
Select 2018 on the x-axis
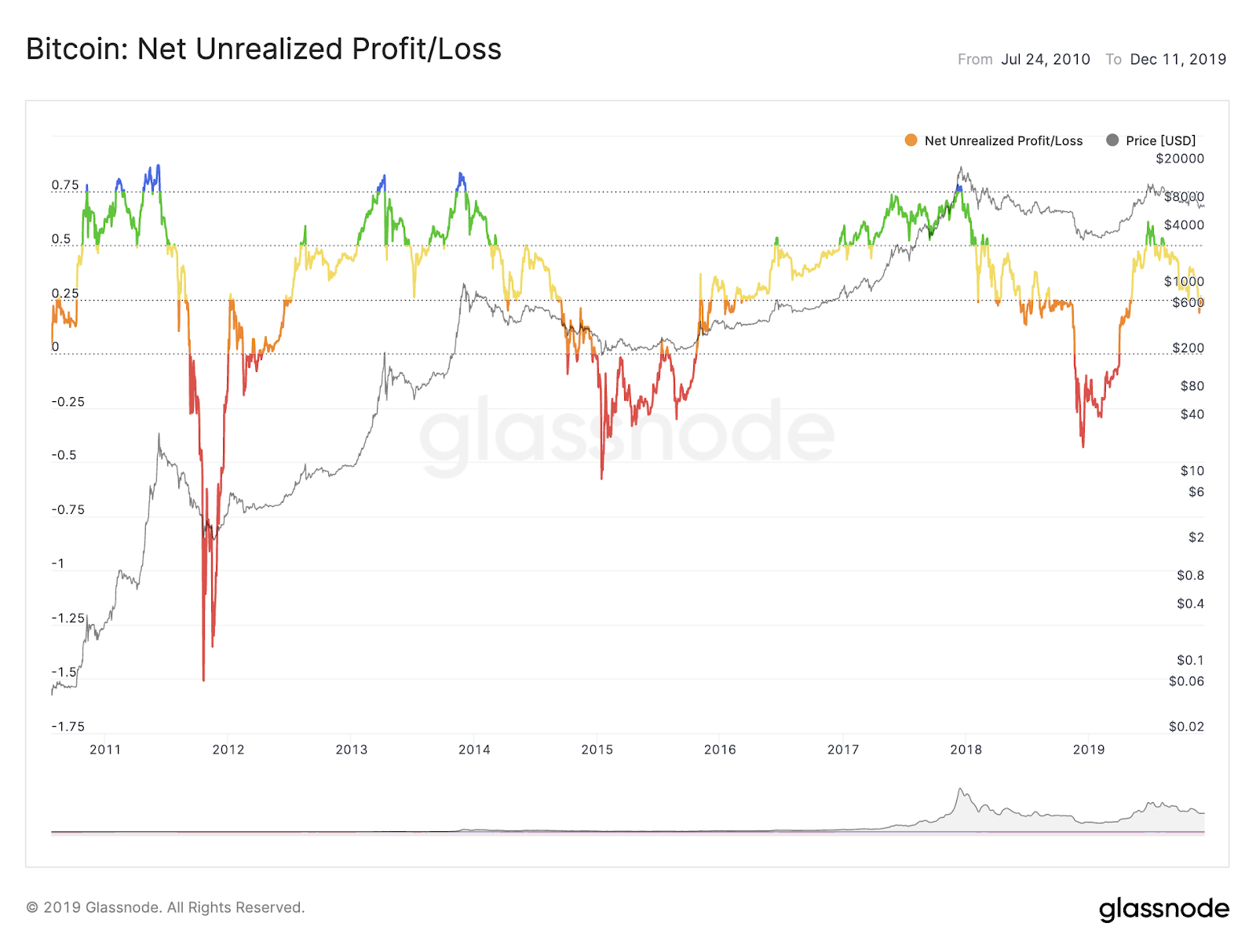point(966,750)
